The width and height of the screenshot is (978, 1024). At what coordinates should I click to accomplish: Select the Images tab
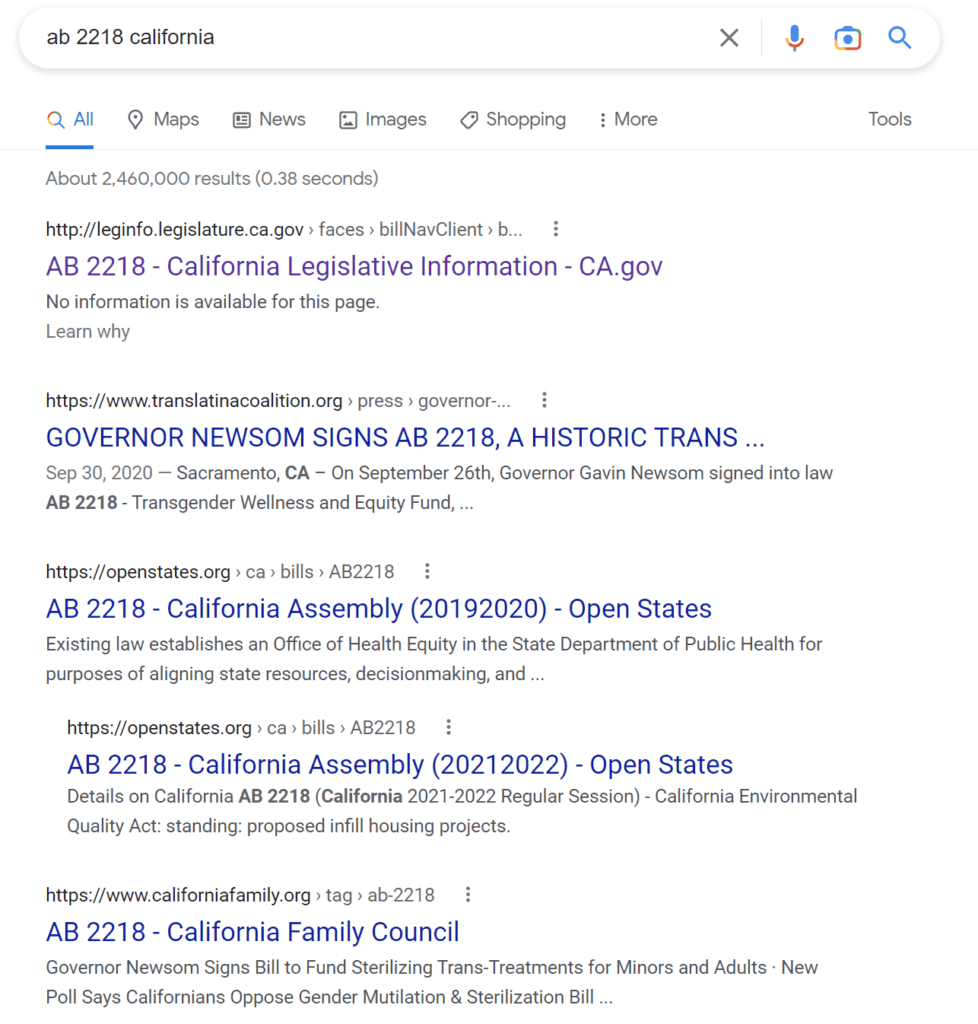pyautogui.click(x=383, y=120)
